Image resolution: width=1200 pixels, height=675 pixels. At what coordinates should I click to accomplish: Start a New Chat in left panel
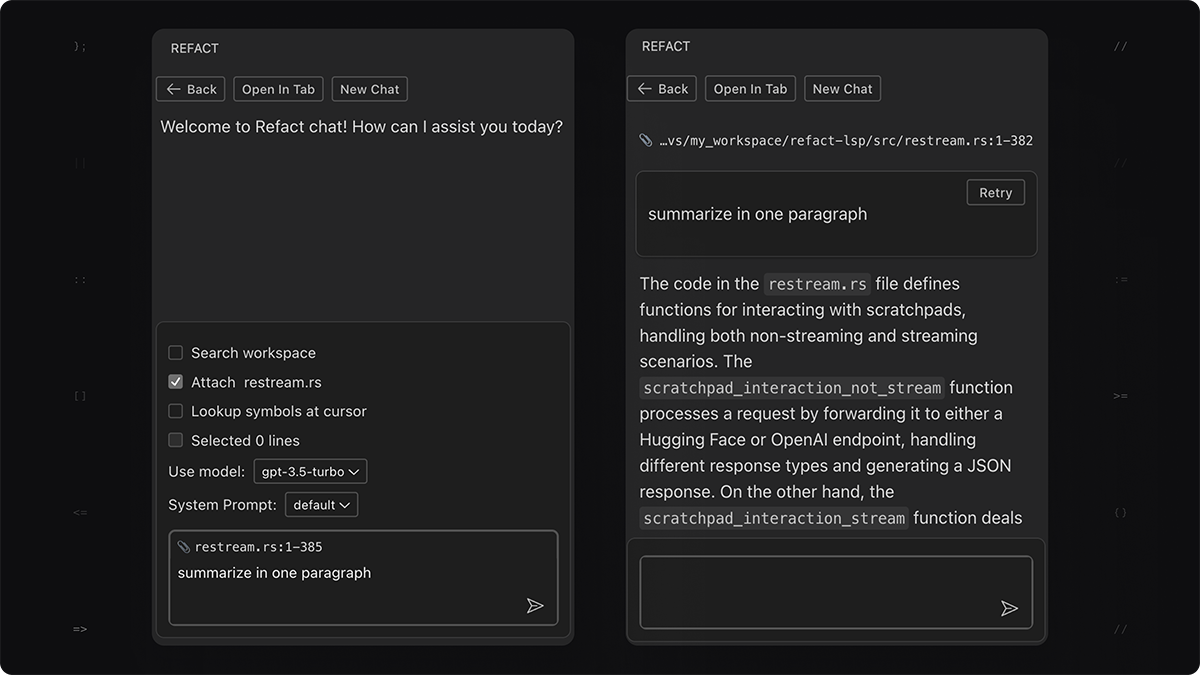(x=369, y=89)
